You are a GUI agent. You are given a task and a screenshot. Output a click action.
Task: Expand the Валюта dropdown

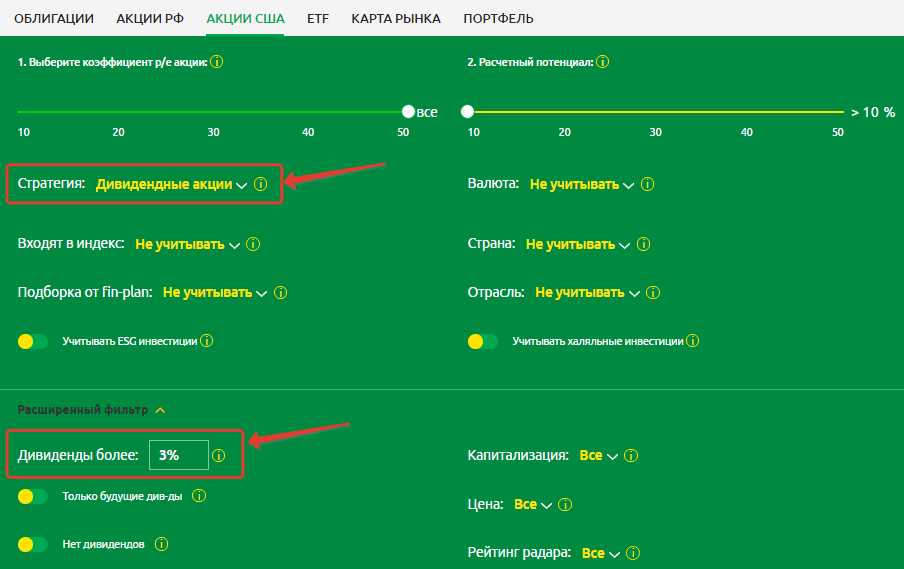tap(581, 185)
